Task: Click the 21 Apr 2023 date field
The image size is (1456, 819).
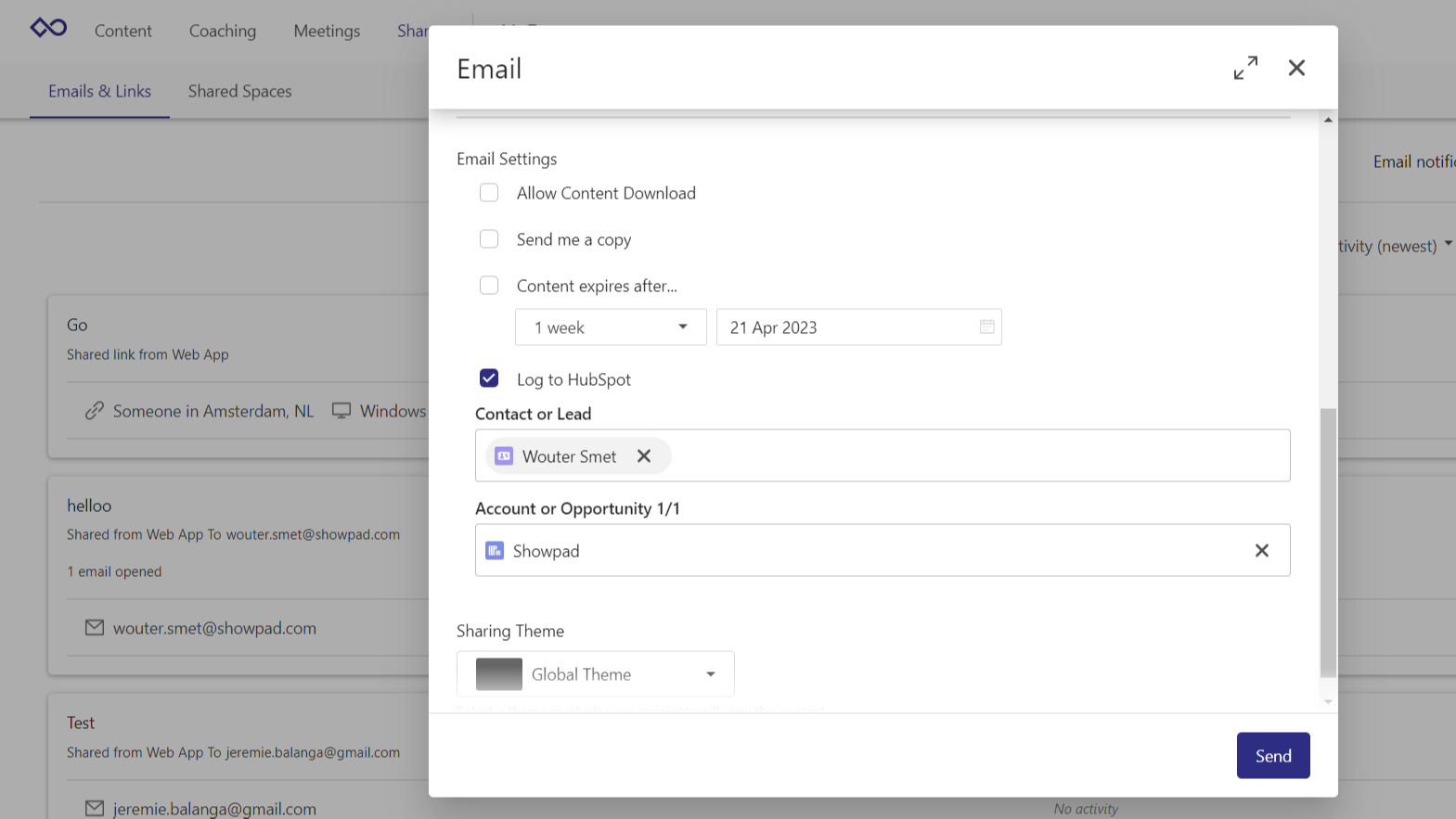Action: [x=858, y=327]
